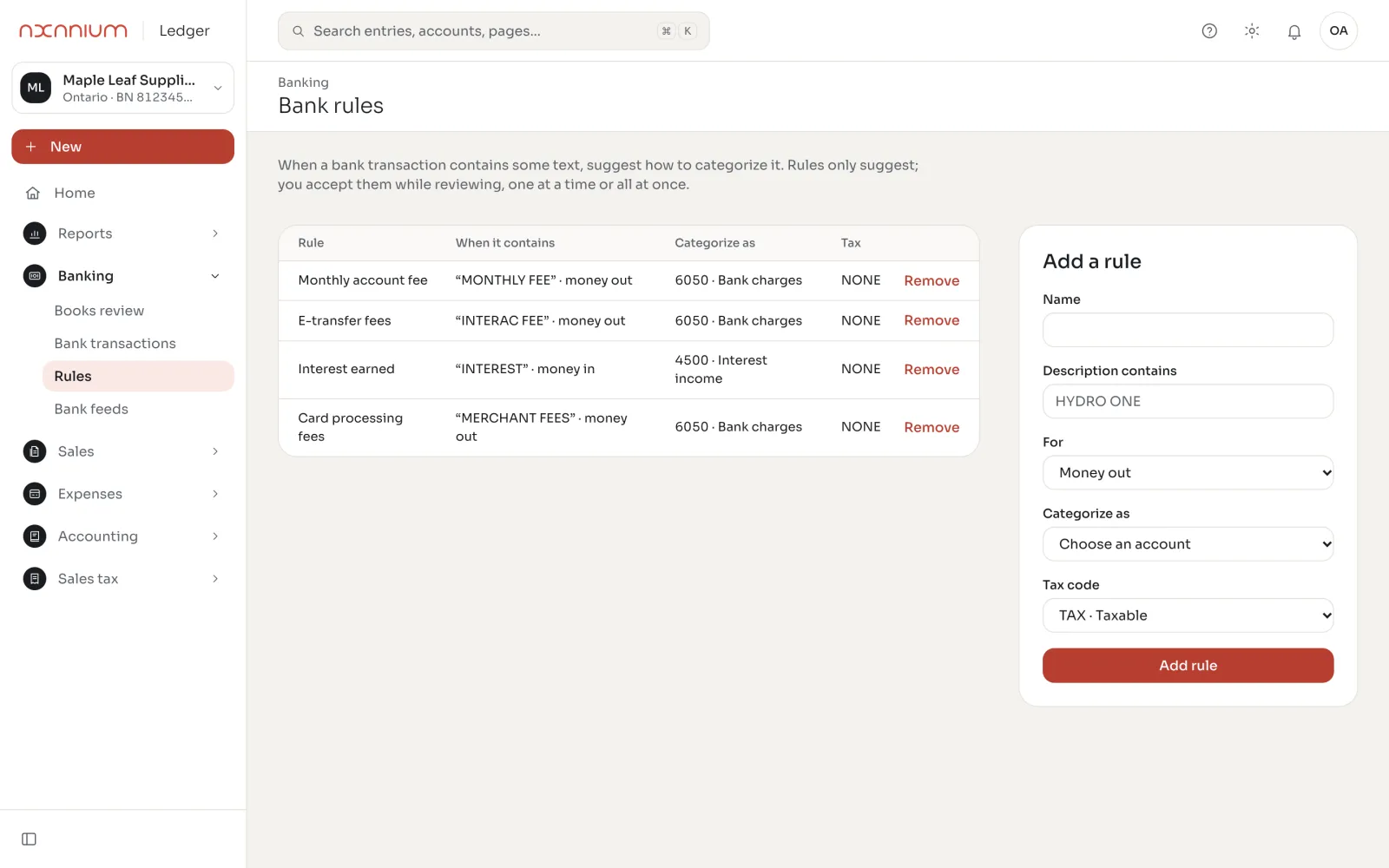Click the search magnifier icon
Screen dimensions: 1389x868
click(x=298, y=31)
